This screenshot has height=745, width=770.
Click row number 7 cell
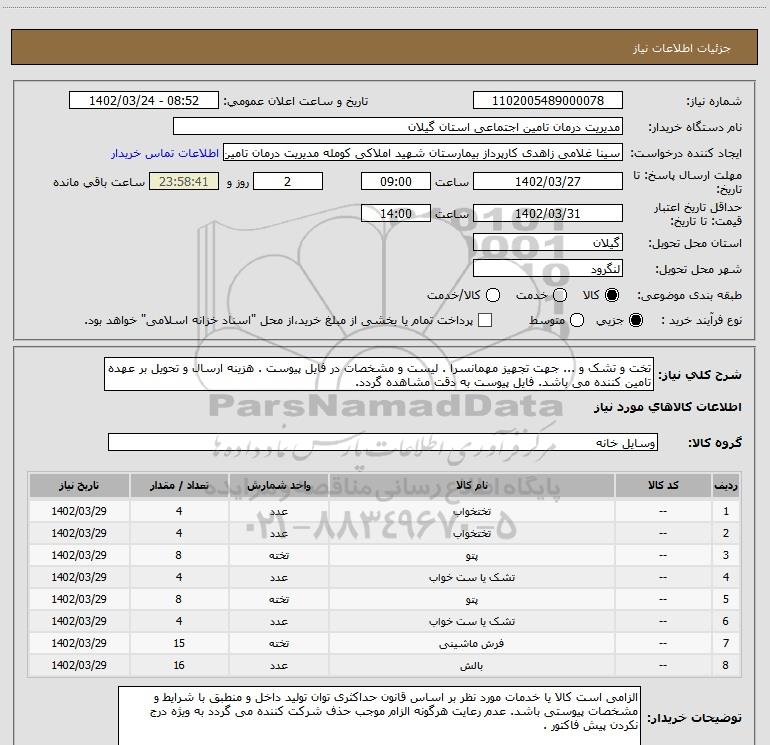(x=726, y=643)
